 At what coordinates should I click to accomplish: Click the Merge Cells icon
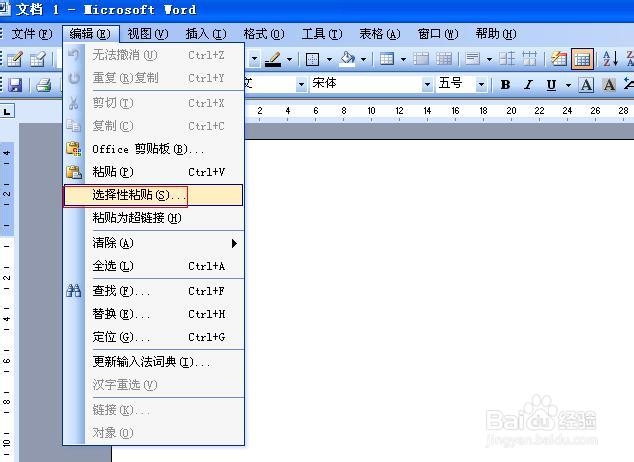pos(421,59)
